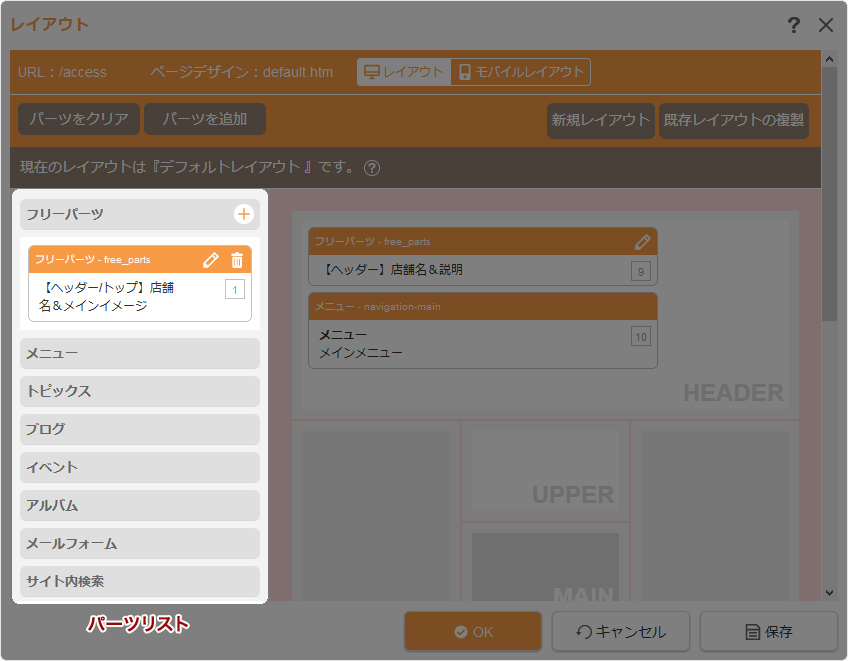Delete the free_parts item with trash icon
The width and height of the screenshot is (848, 661).
(237, 260)
